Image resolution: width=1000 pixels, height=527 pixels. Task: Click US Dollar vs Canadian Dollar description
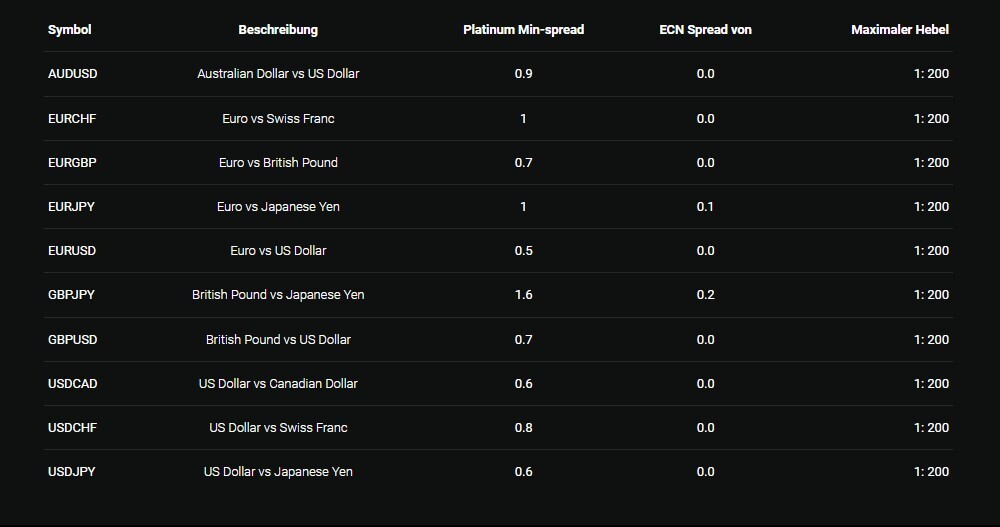[278, 384]
